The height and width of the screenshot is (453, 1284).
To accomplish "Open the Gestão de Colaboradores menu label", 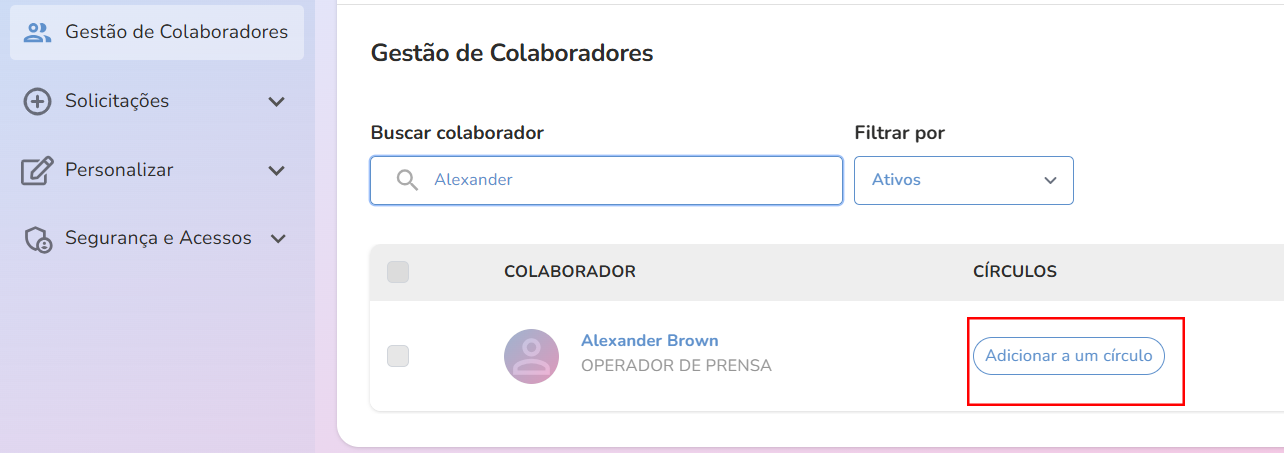I will point(176,32).
